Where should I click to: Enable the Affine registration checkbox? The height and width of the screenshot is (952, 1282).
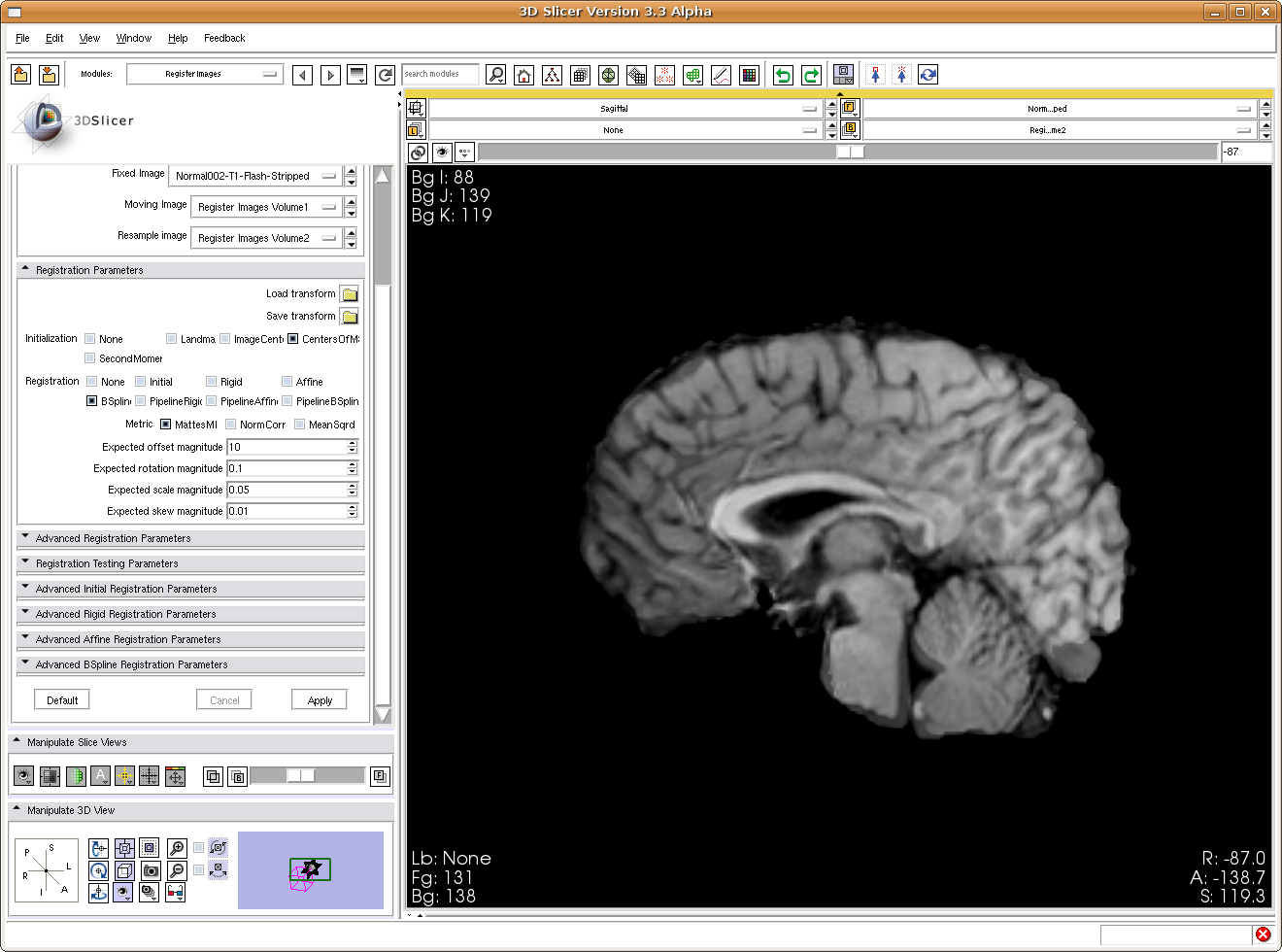point(287,382)
